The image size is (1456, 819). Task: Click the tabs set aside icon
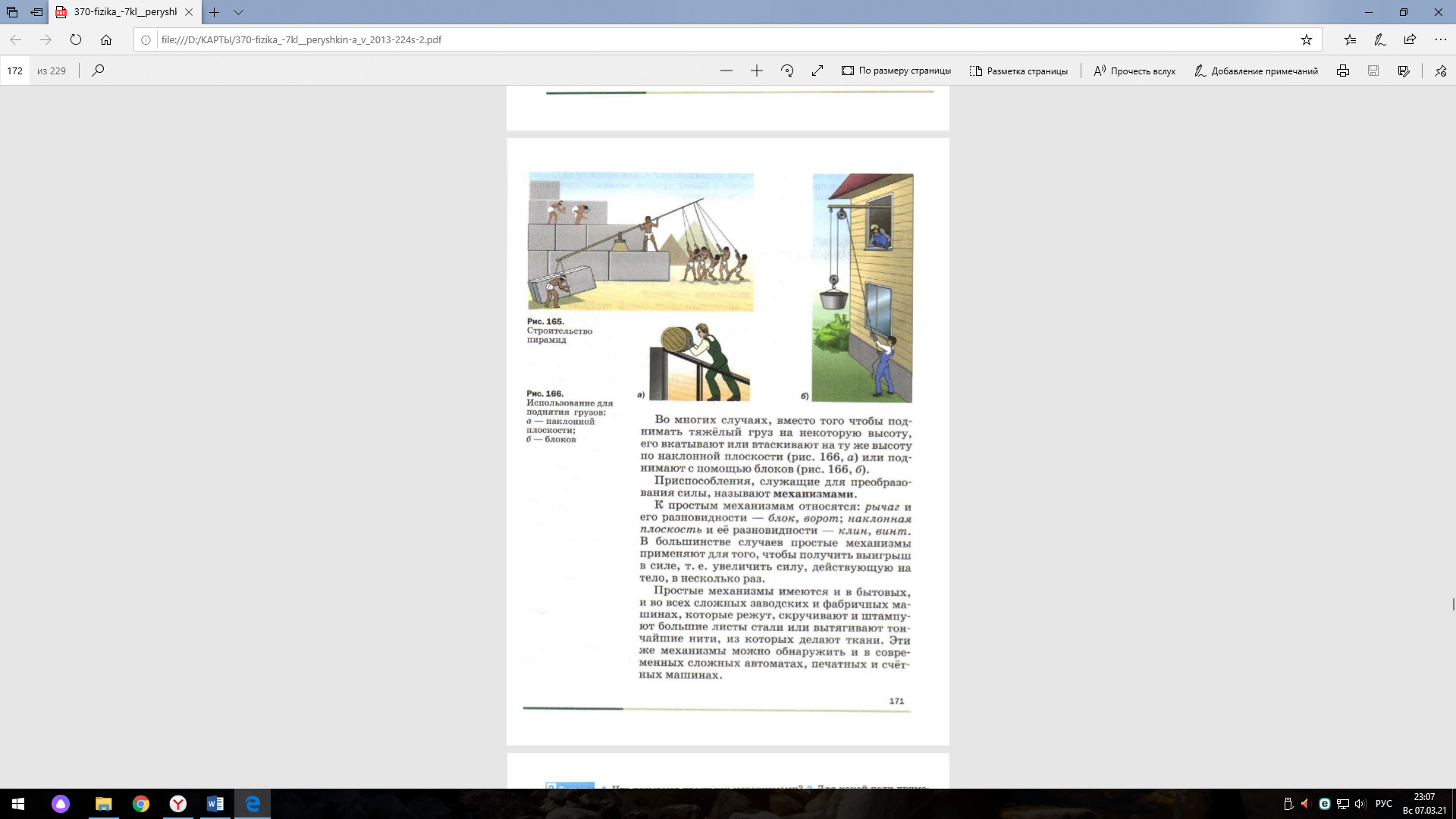coord(12,12)
